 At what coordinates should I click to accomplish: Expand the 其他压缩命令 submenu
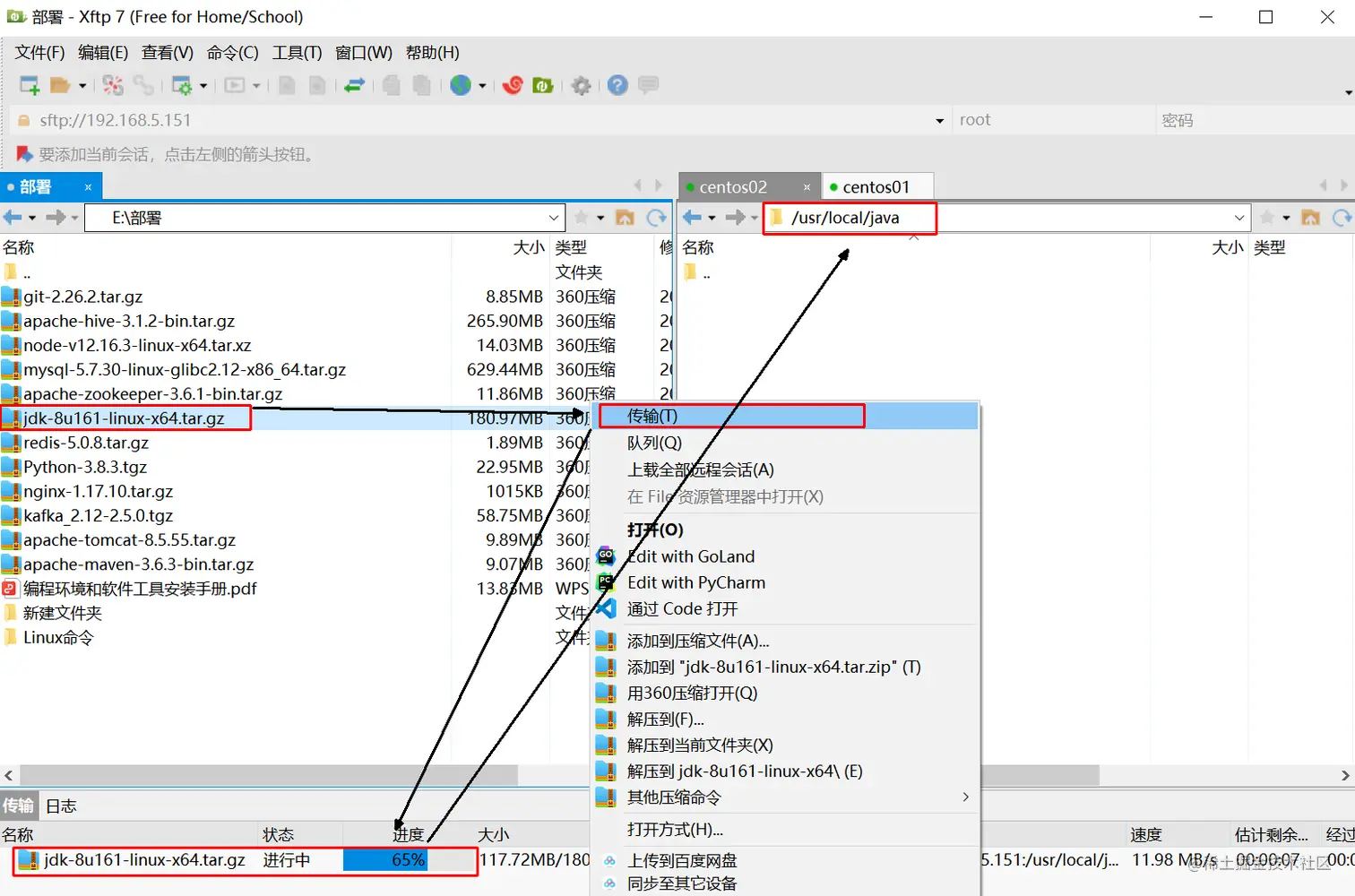tap(965, 797)
